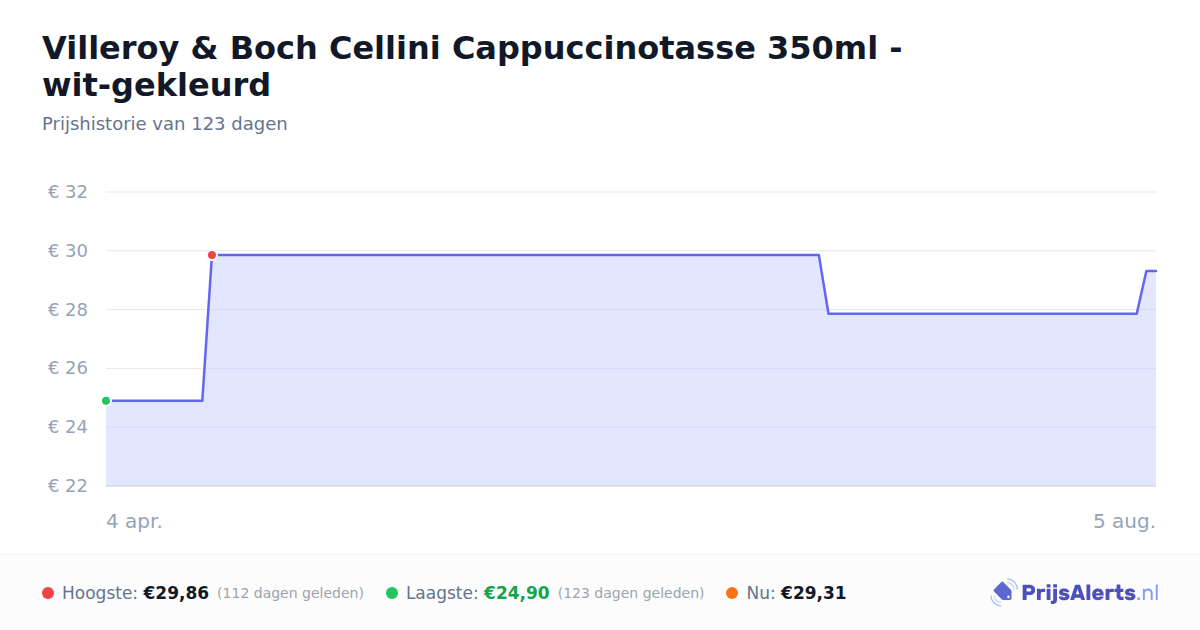The image size is (1200, 630).
Task: Click the € 22 y-axis label
Action: [68, 486]
